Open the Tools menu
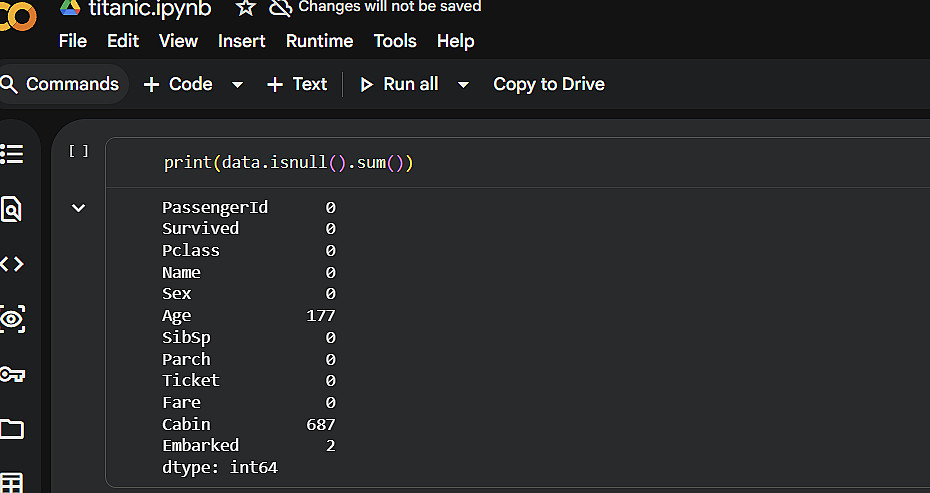Screen dimensions: 930x493 [x=395, y=41]
